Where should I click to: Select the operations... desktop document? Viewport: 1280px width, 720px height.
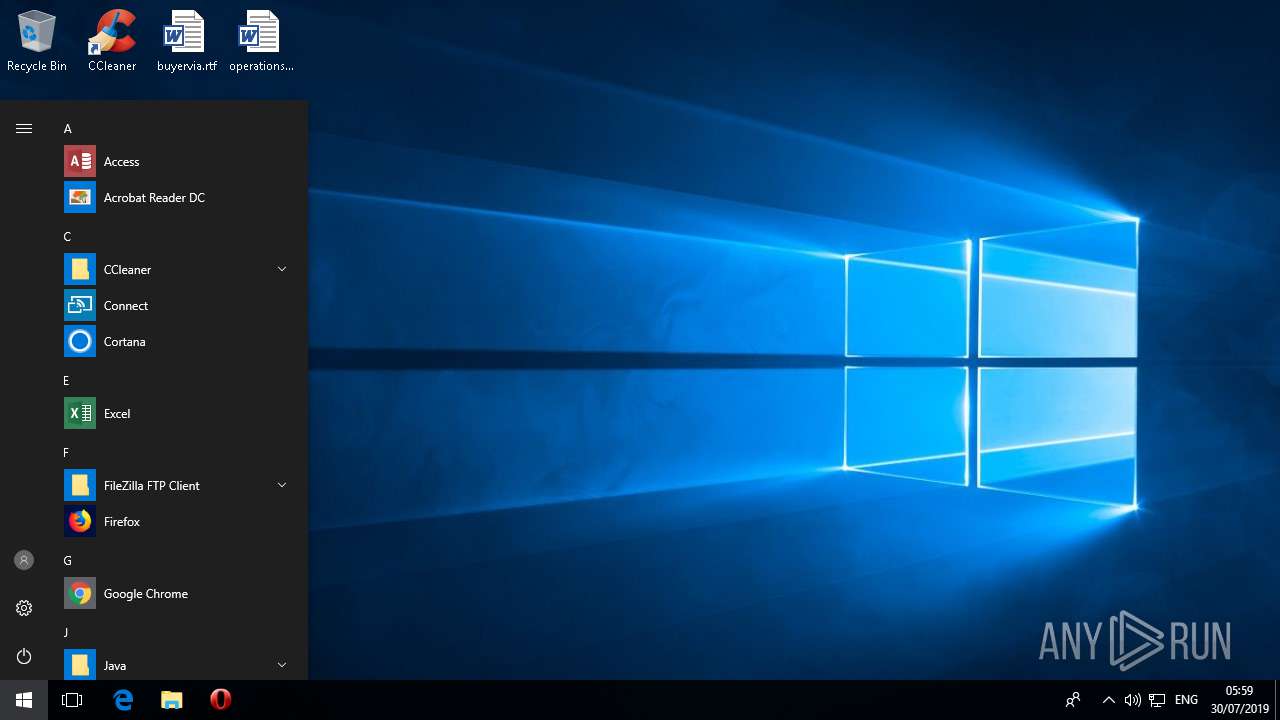click(x=261, y=42)
